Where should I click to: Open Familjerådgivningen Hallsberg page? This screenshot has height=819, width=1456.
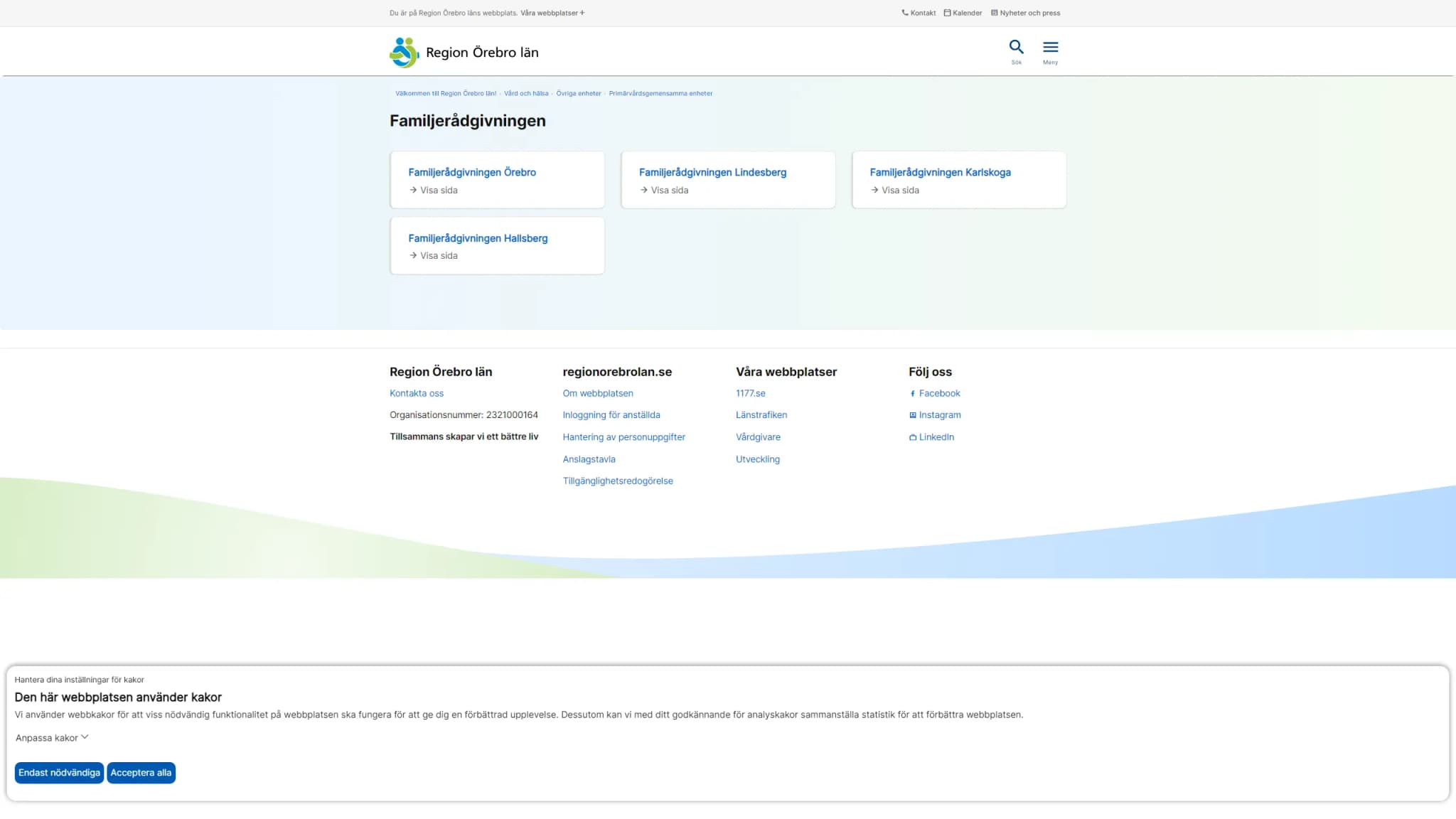[x=478, y=238]
